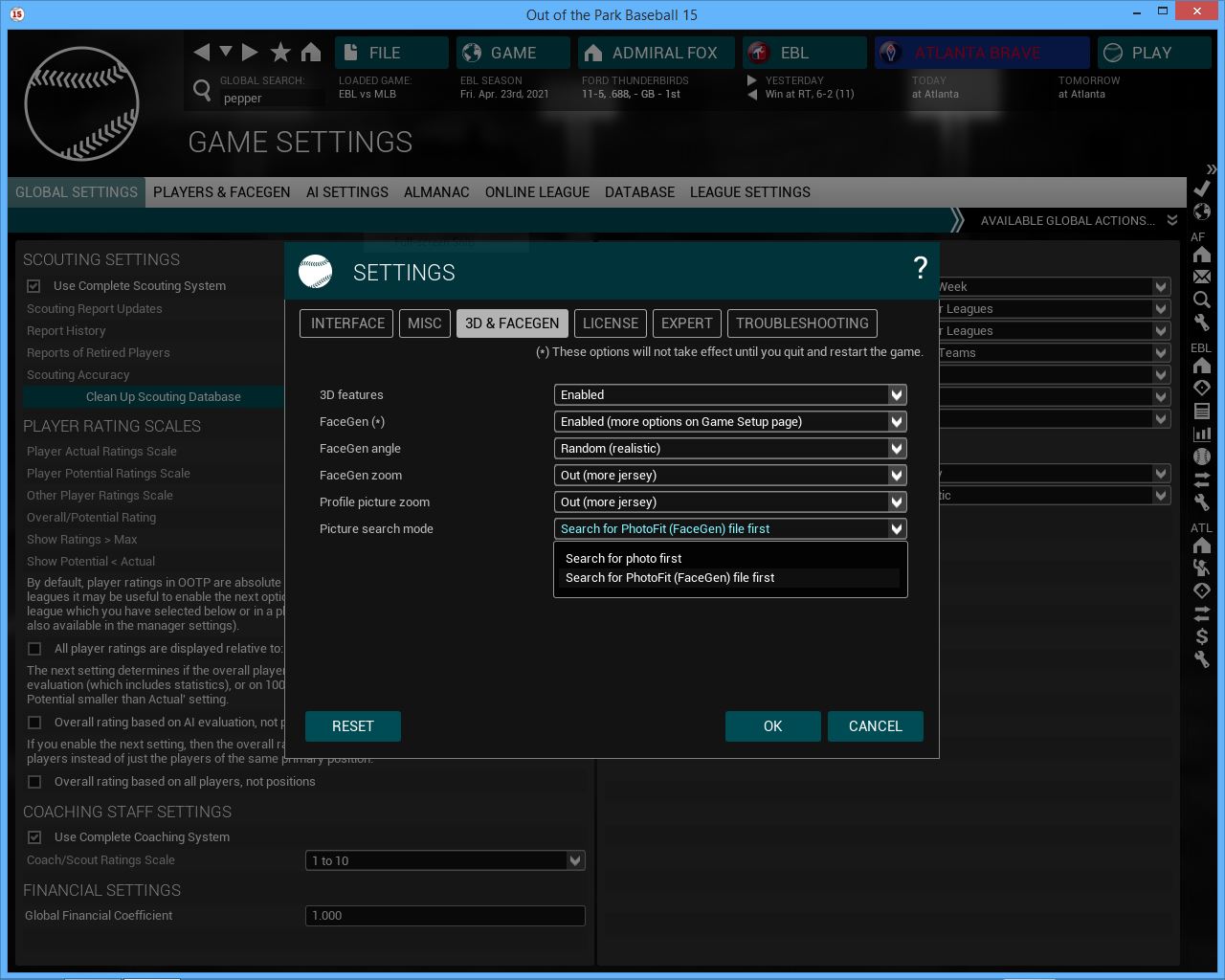This screenshot has height=980, width=1225.
Task: Click the back navigation arrow
Action: [201, 52]
